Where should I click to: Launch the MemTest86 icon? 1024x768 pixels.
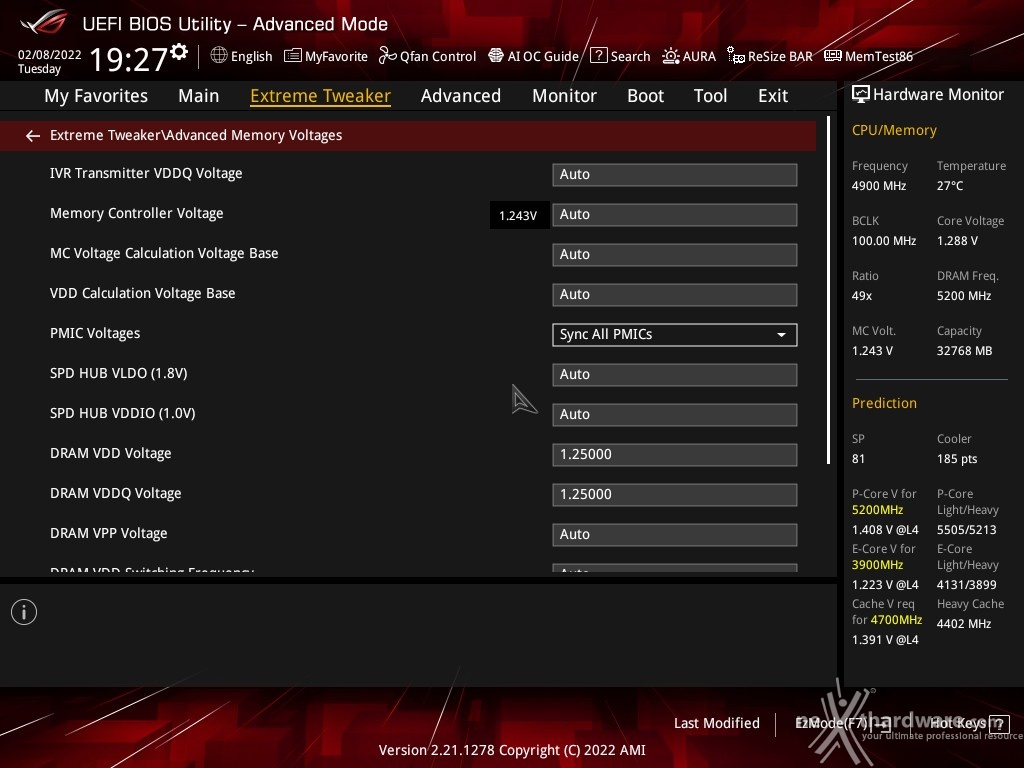(833, 56)
